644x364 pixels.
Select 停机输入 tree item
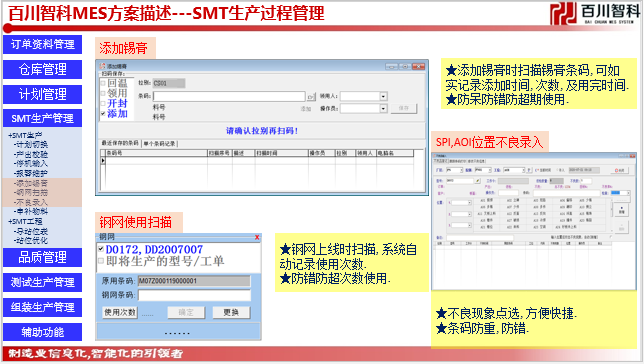tap(31, 164)
